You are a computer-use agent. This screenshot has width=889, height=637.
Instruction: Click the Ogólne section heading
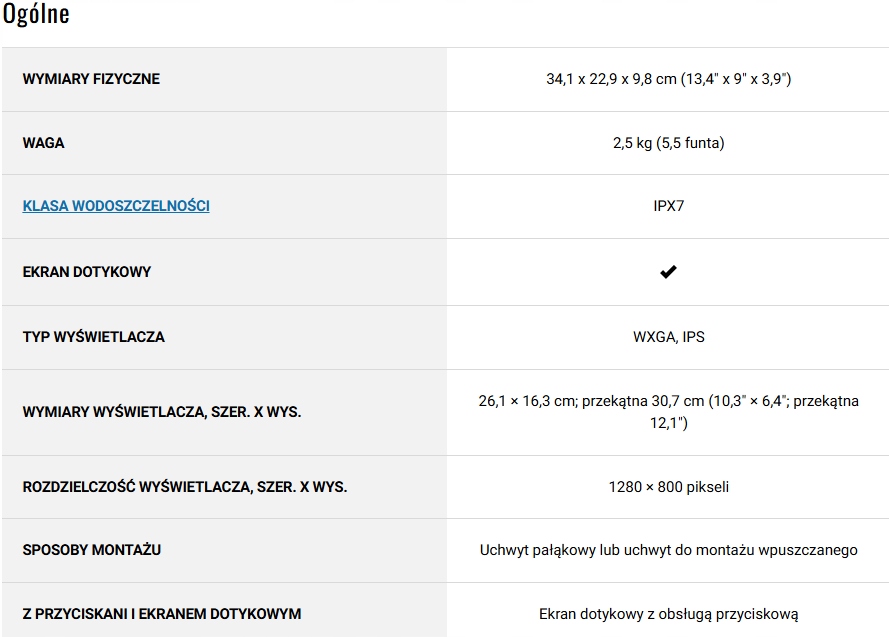36,15
